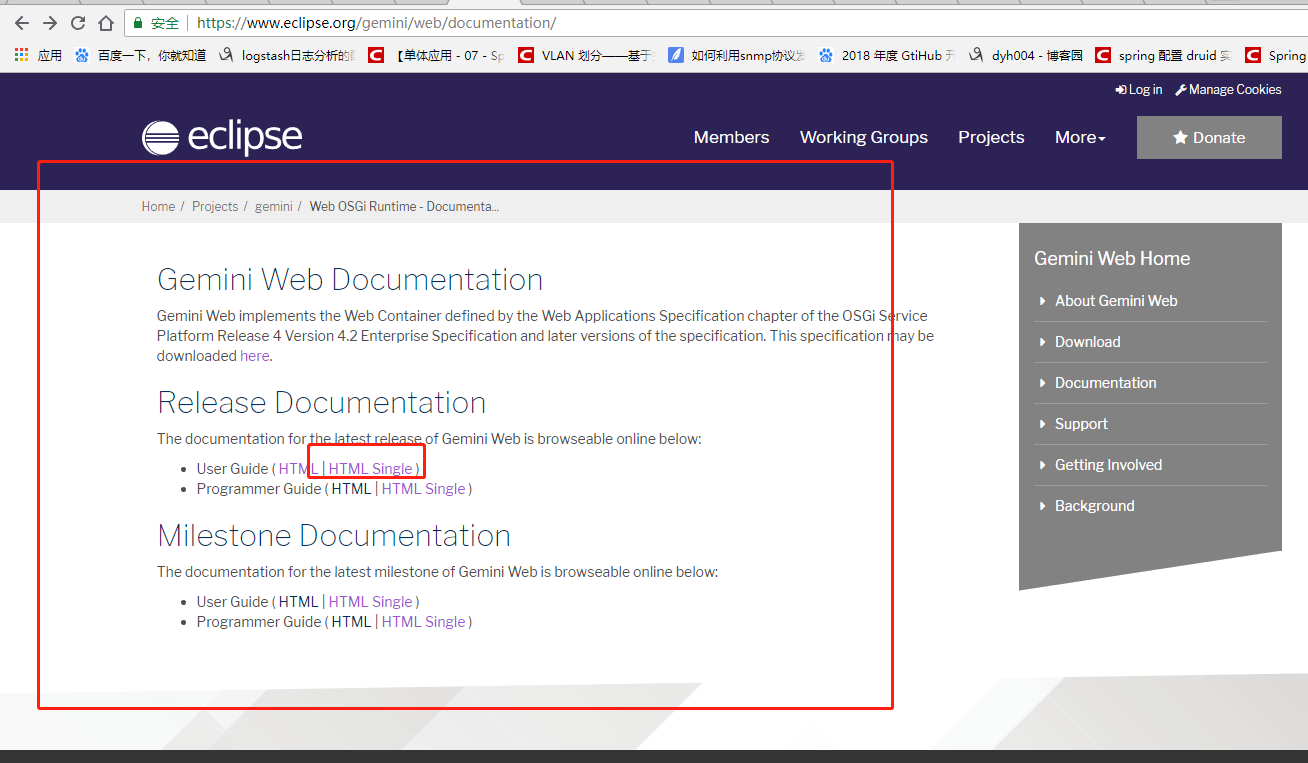
Task: Open the browser home page icon
Action: coord(106,22)
